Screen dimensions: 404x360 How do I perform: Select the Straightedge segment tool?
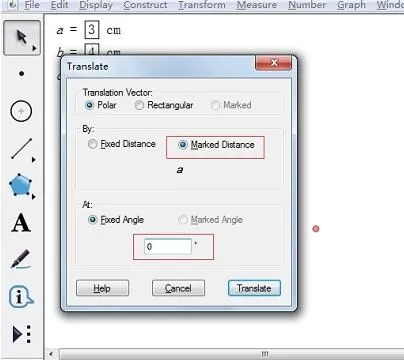(x=22, y=149)
